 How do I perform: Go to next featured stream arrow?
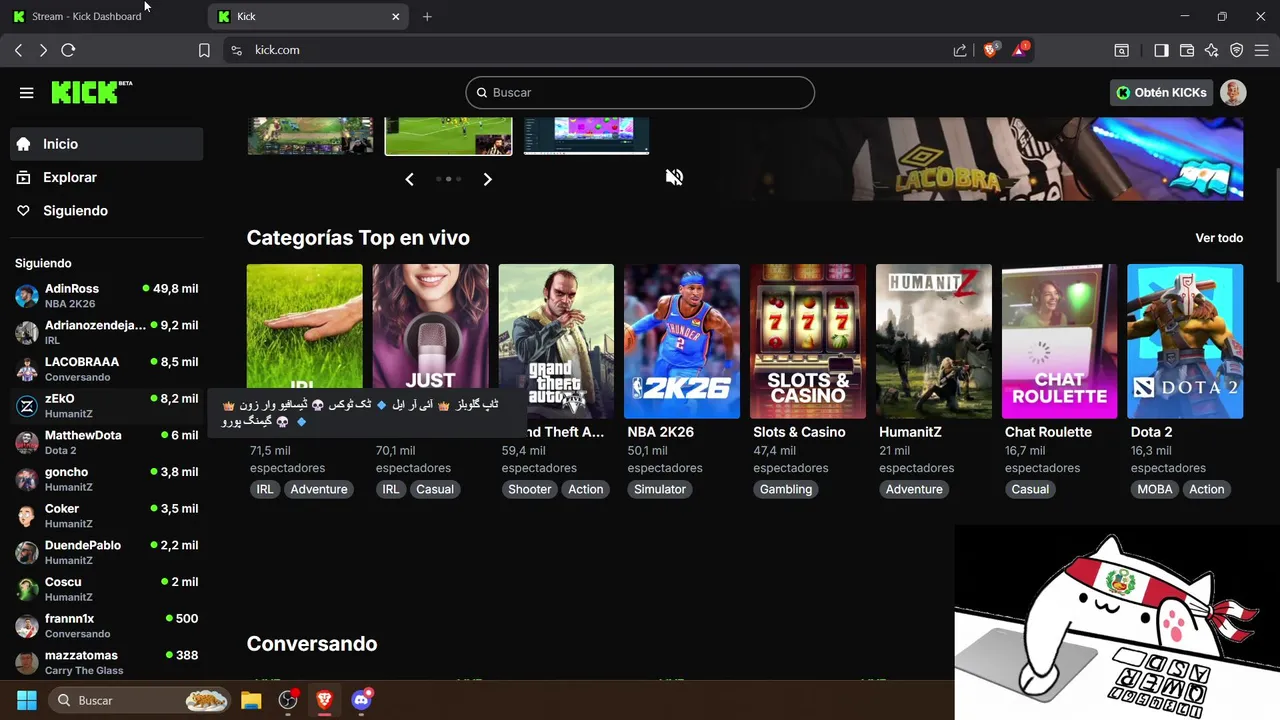coord(487,179)
